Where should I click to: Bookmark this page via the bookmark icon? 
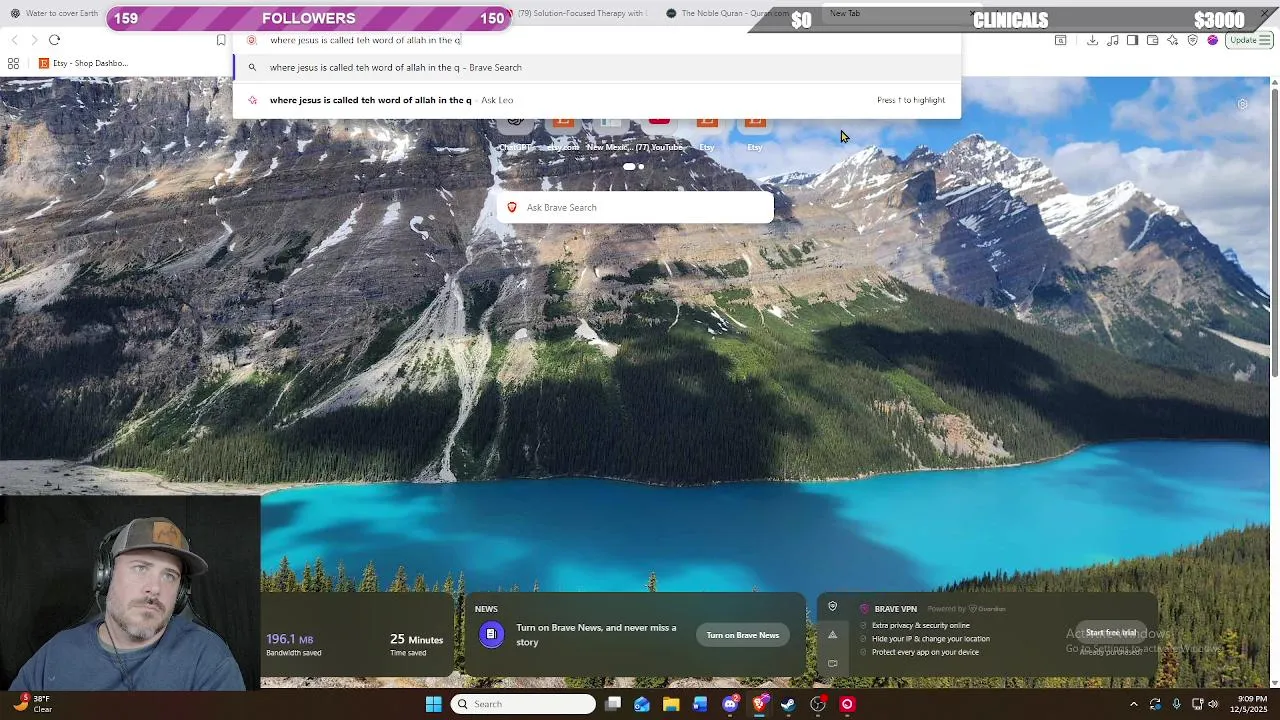tap(221, 40)
